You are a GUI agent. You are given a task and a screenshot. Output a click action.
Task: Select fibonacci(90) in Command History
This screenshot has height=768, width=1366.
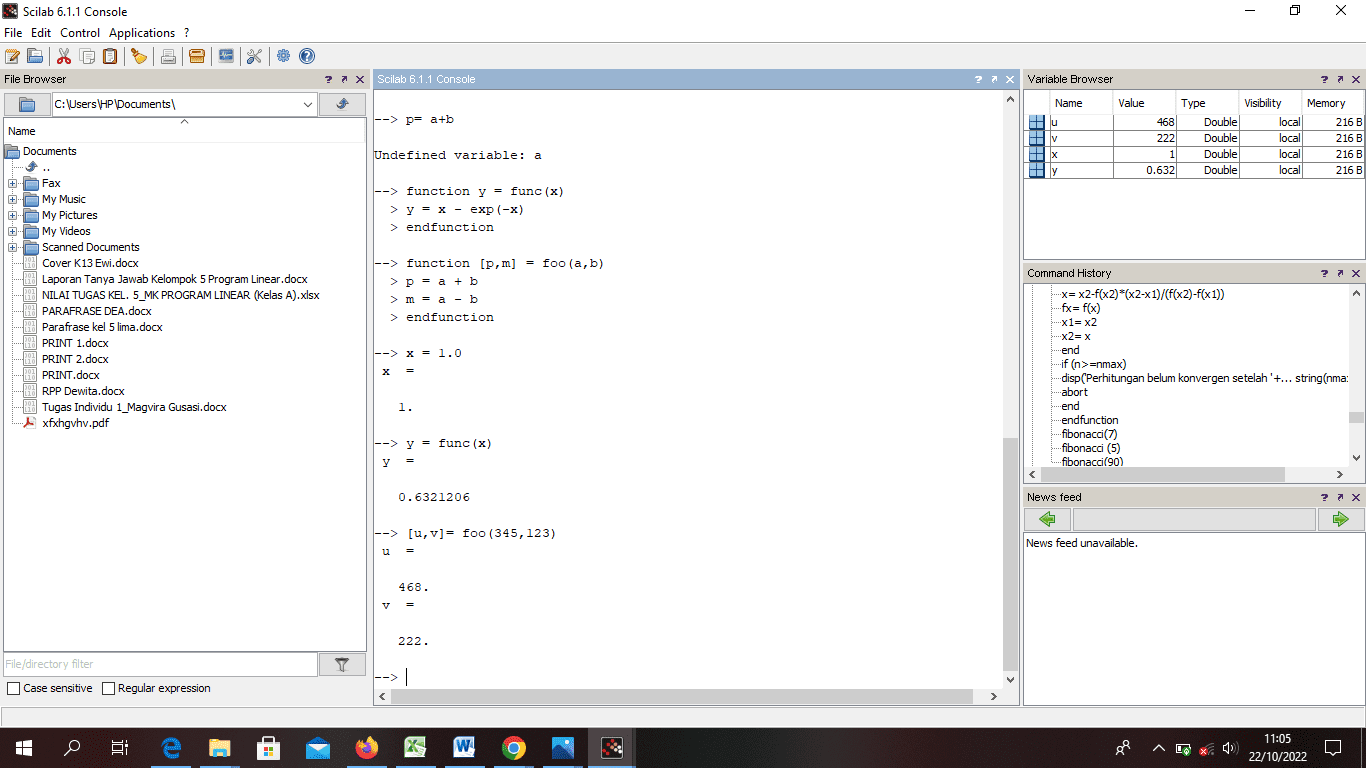pyautogui.click(x=1093, y=462)
